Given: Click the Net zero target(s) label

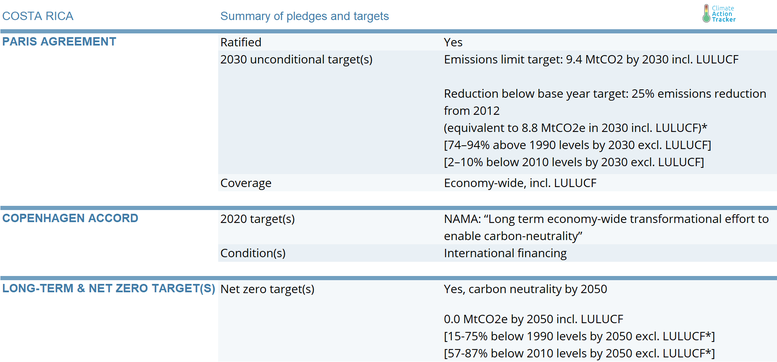Looking at the screenshot, I should click(268, 289).
